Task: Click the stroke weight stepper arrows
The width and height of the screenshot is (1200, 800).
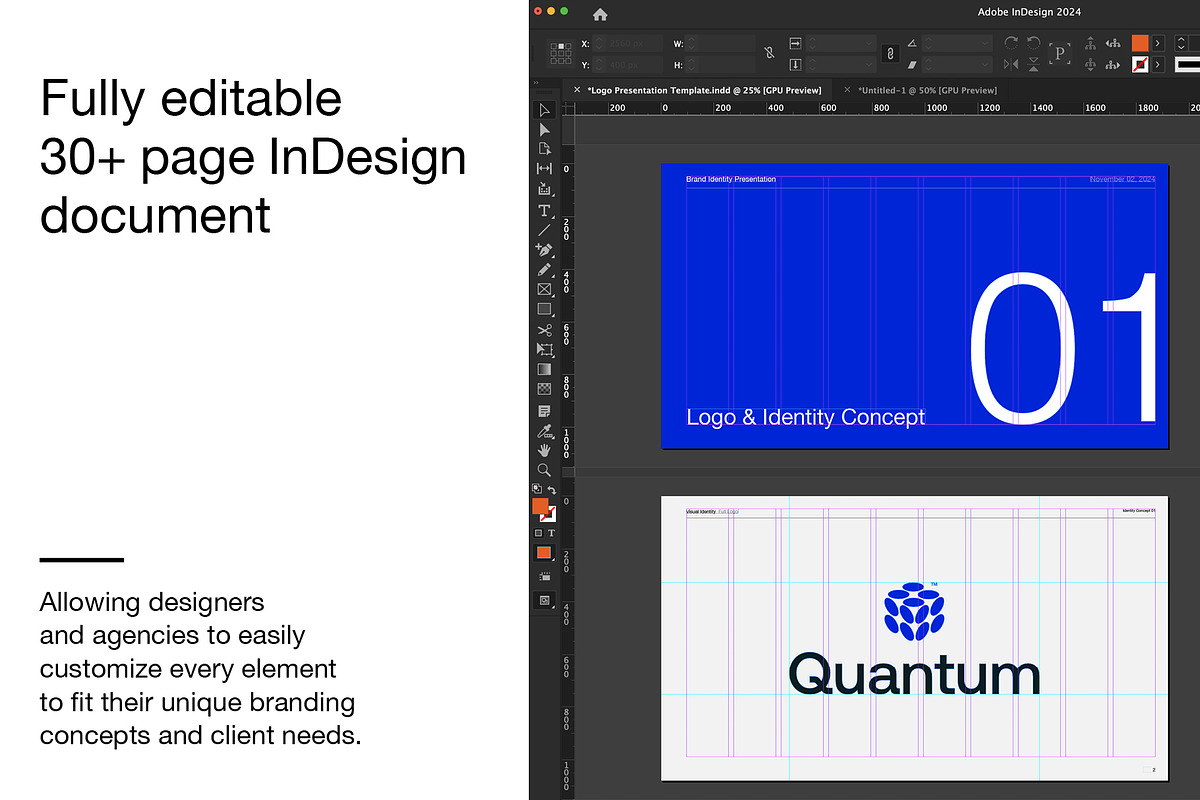Action: pyautogui.click(x=1180, y=42)
